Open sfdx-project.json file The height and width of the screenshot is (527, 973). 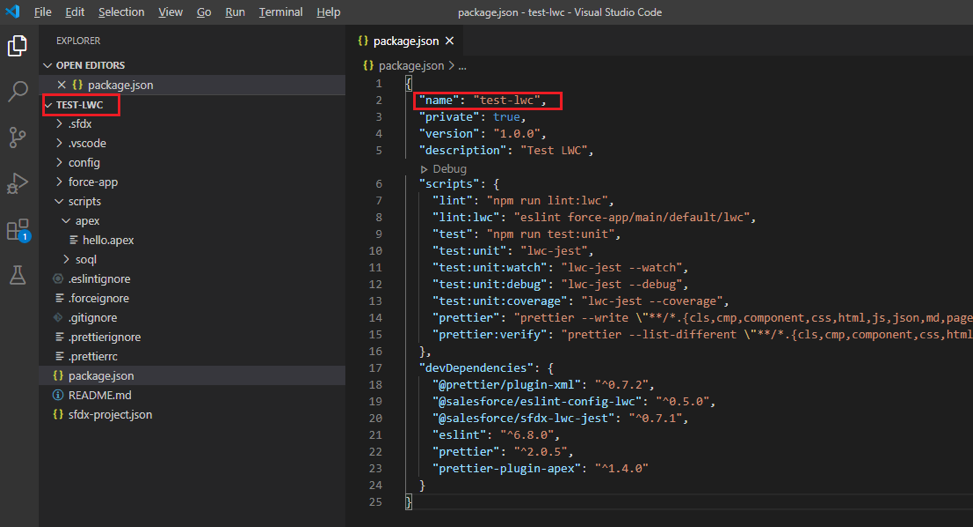110,414
